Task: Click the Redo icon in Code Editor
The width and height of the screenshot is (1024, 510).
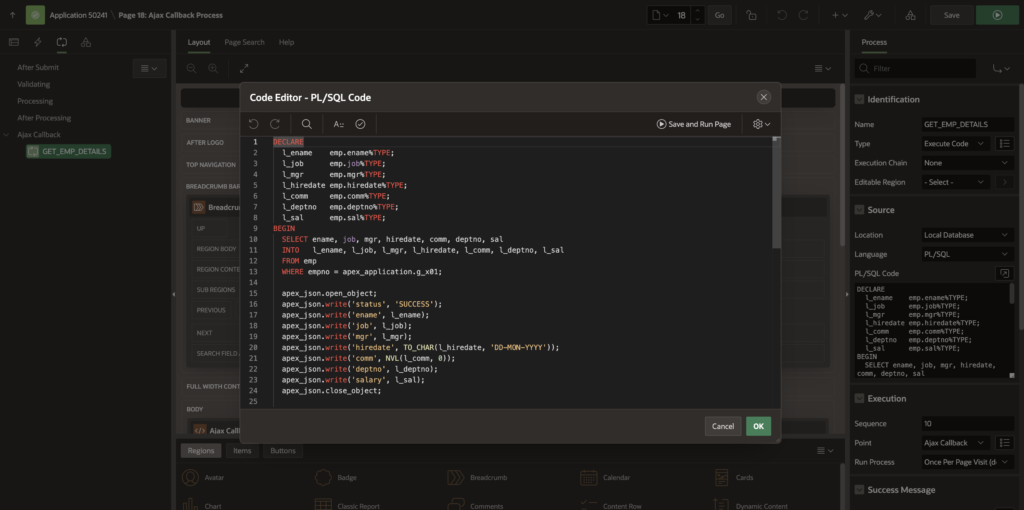Action: point(275,124)
